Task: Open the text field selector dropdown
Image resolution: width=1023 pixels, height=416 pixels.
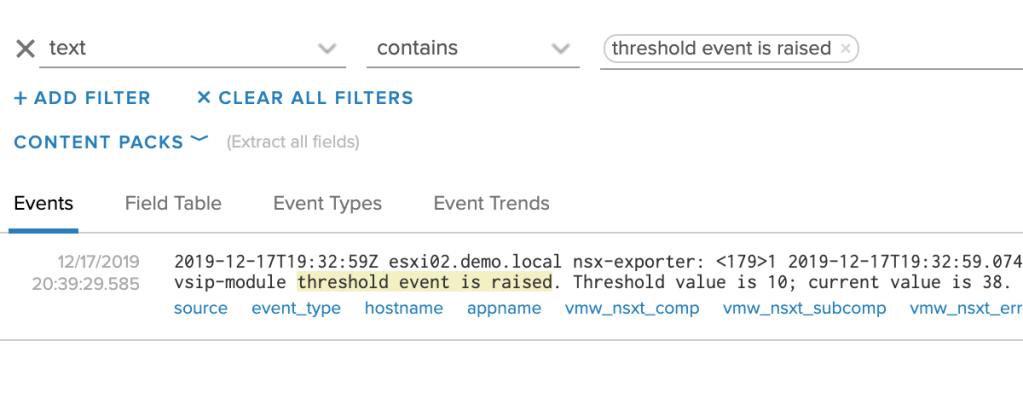Action: click(326, 48)
